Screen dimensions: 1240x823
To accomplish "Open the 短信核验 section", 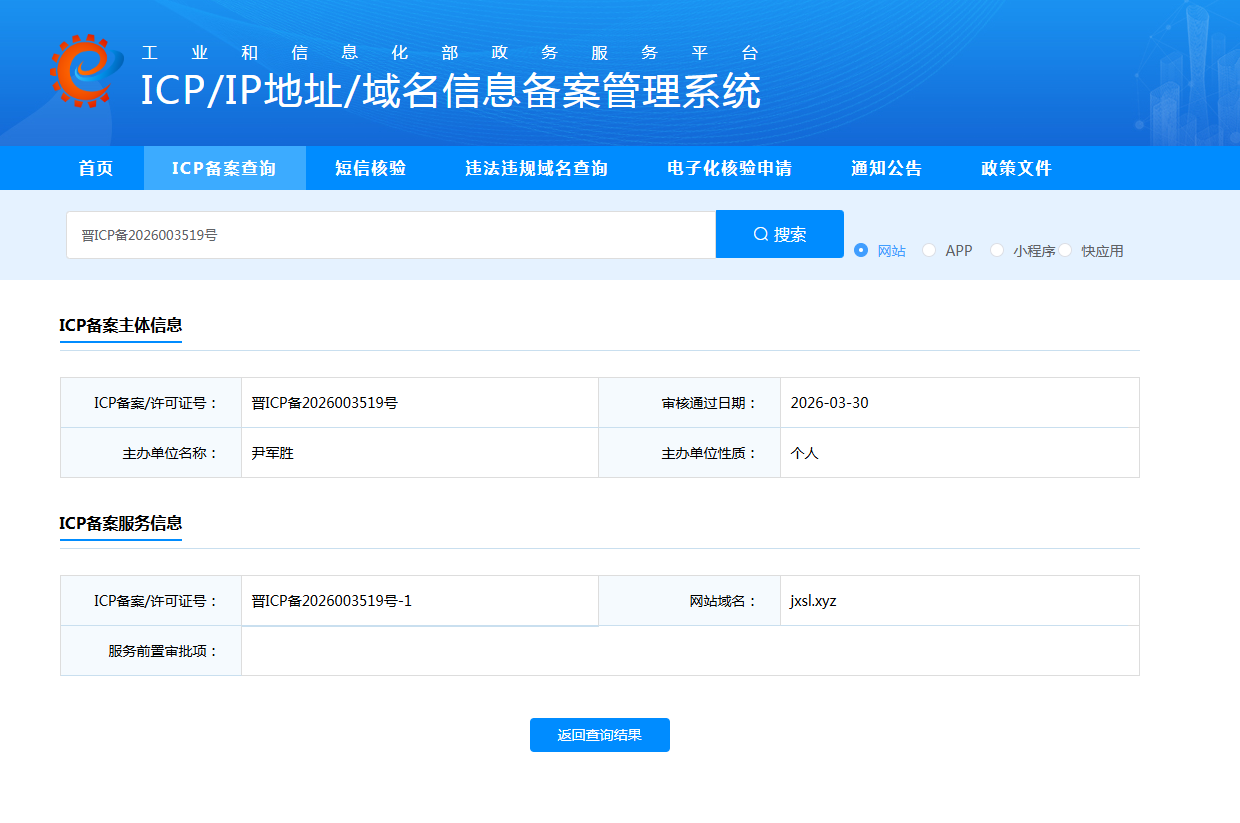I will (371, 168).
